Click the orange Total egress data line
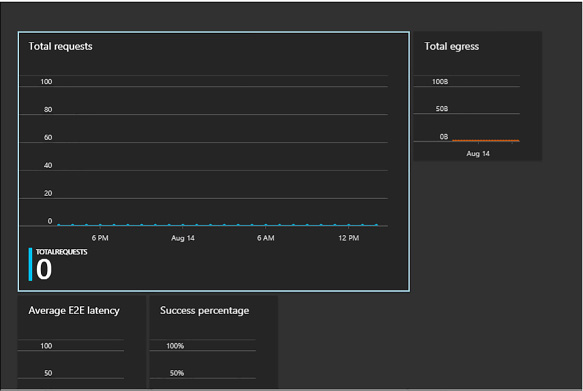This screenshot has height=391, width=583. point(486,140)
